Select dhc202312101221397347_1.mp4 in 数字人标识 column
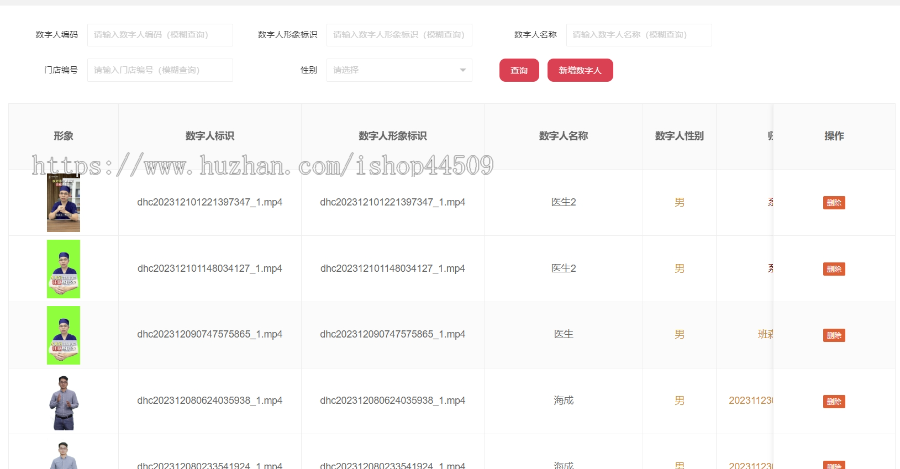 210,202
